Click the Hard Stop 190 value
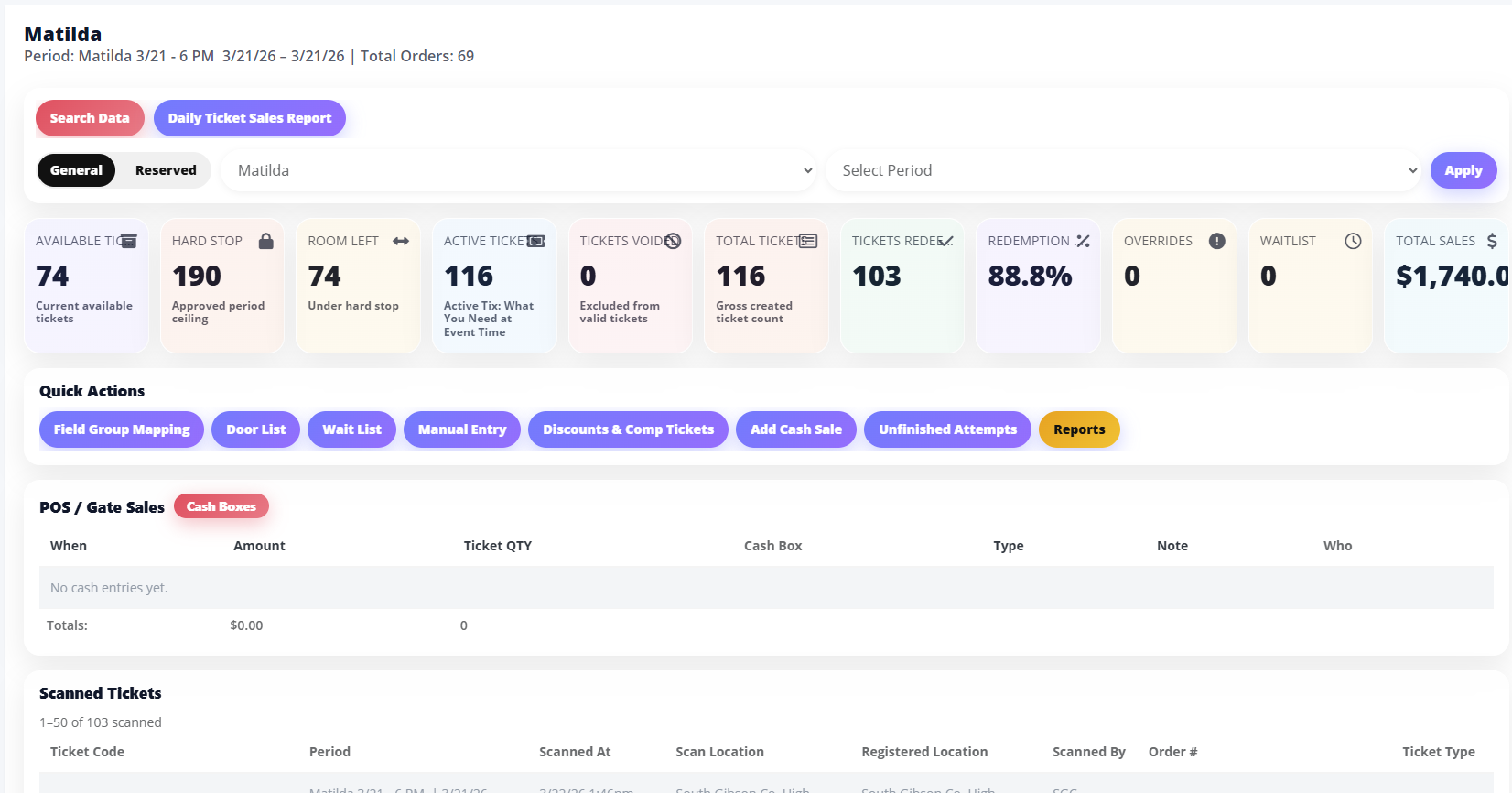Image resolution: width=1512 pixels, height=793 pixels. (x=197, y=276)
